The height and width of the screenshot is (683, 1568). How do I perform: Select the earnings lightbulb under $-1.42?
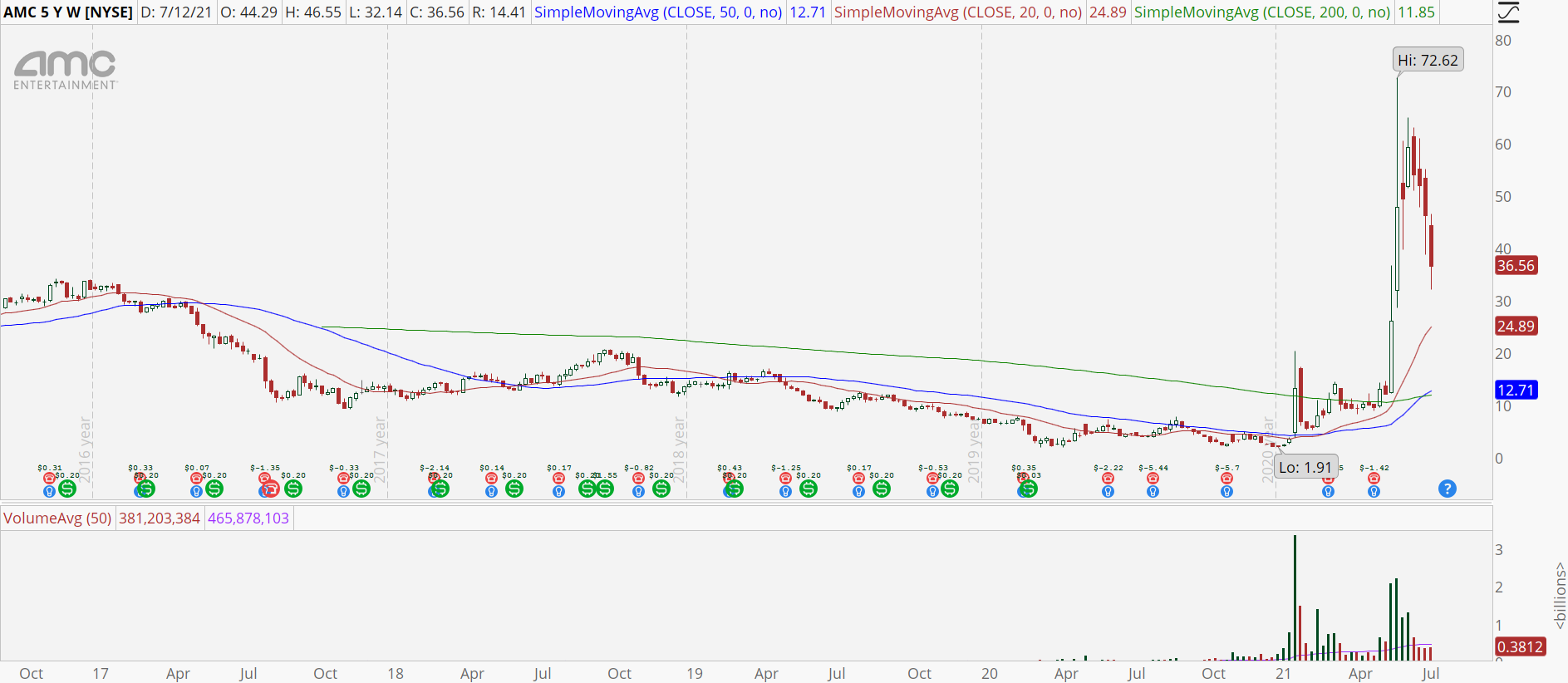pos(1374,492)
